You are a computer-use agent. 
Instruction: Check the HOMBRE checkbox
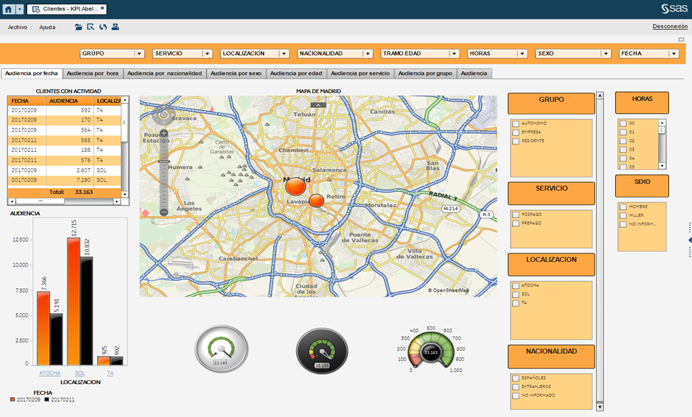[623, 207]
